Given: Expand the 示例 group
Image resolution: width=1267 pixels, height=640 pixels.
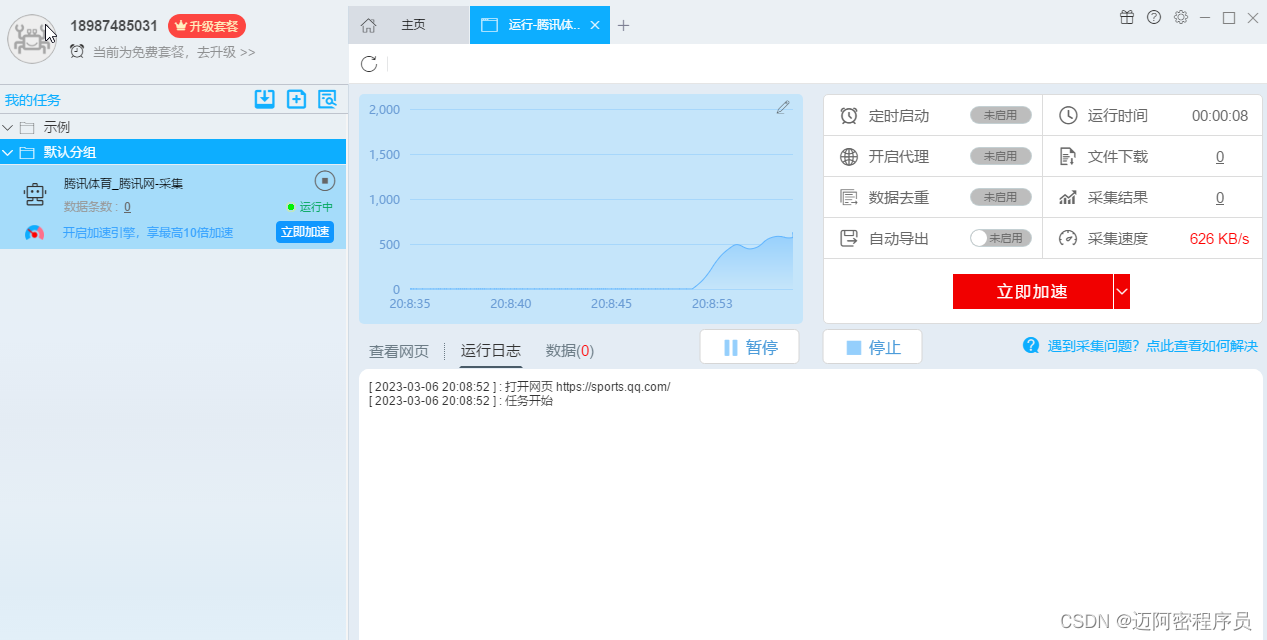Looking at the screenshot, I should tap(8, 127).
